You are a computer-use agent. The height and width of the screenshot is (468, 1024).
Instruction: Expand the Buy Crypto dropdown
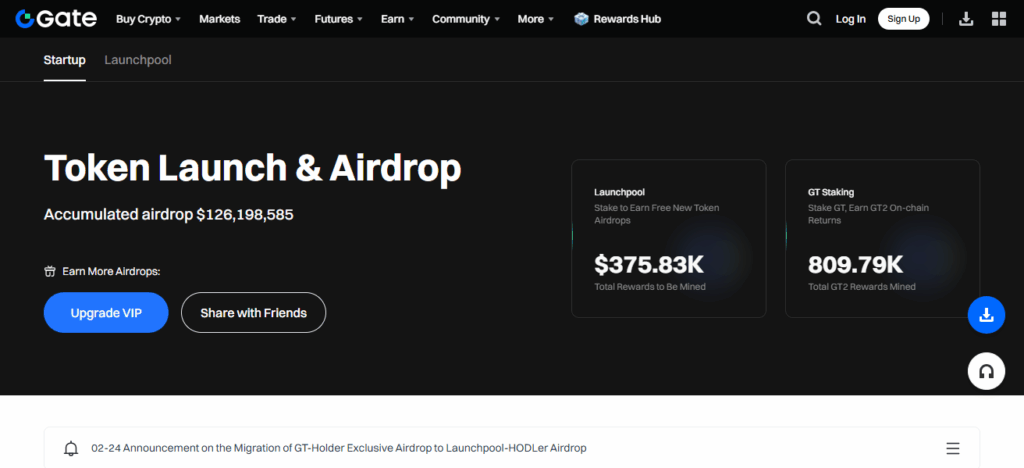(x=148, y=19)
